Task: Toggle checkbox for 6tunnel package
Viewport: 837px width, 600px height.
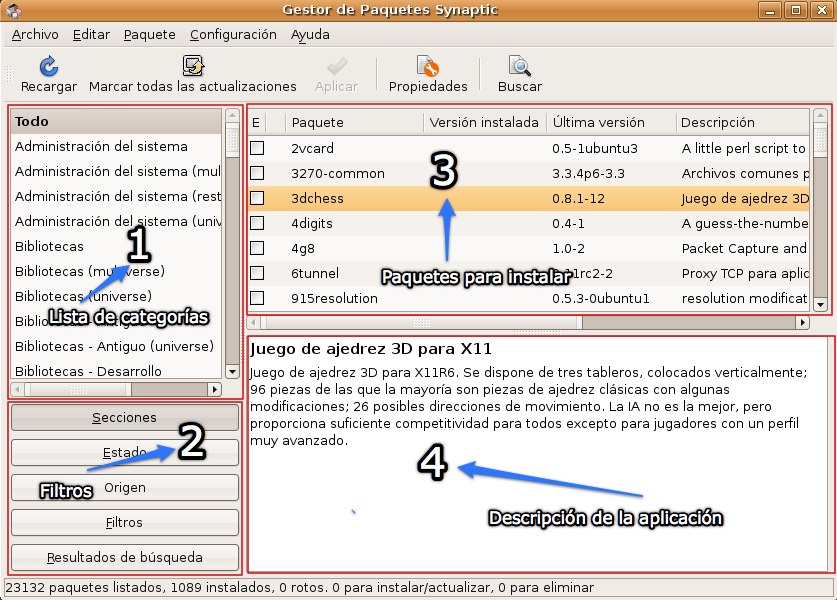Action: (257, 273)
